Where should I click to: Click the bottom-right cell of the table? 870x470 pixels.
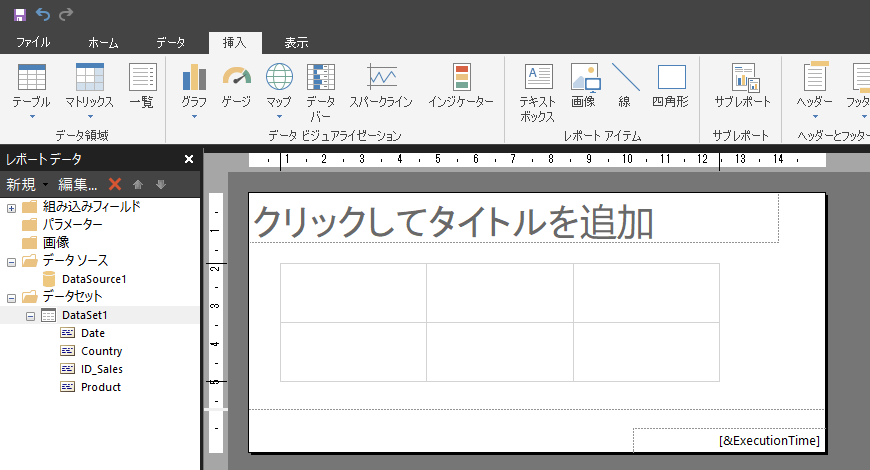646,352
